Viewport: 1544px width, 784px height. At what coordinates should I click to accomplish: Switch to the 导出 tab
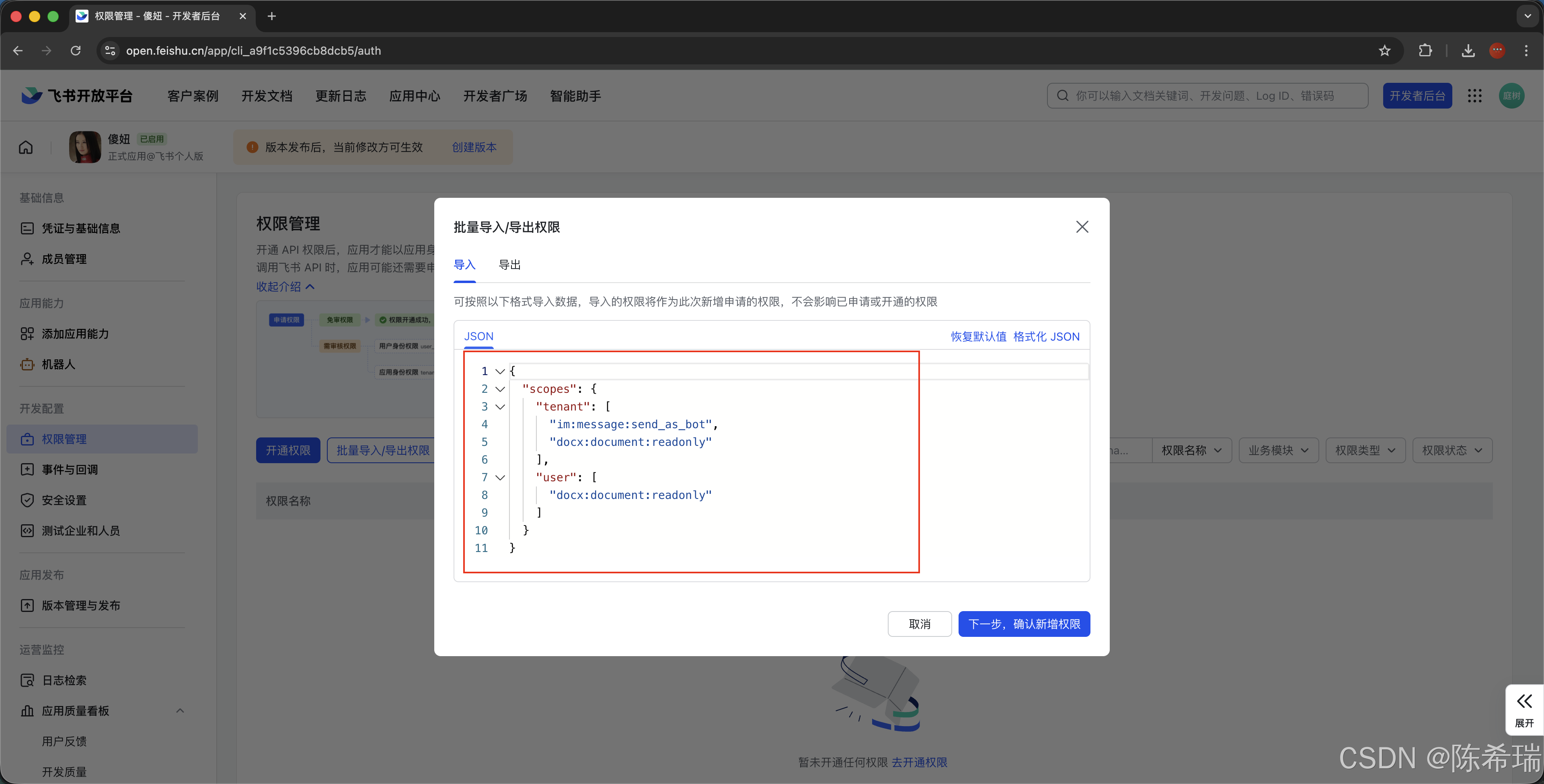coord(509,264)
